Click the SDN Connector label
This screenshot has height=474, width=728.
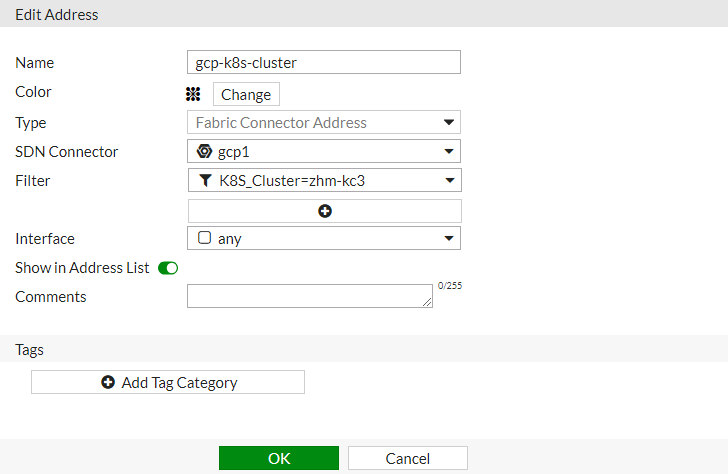67,152
